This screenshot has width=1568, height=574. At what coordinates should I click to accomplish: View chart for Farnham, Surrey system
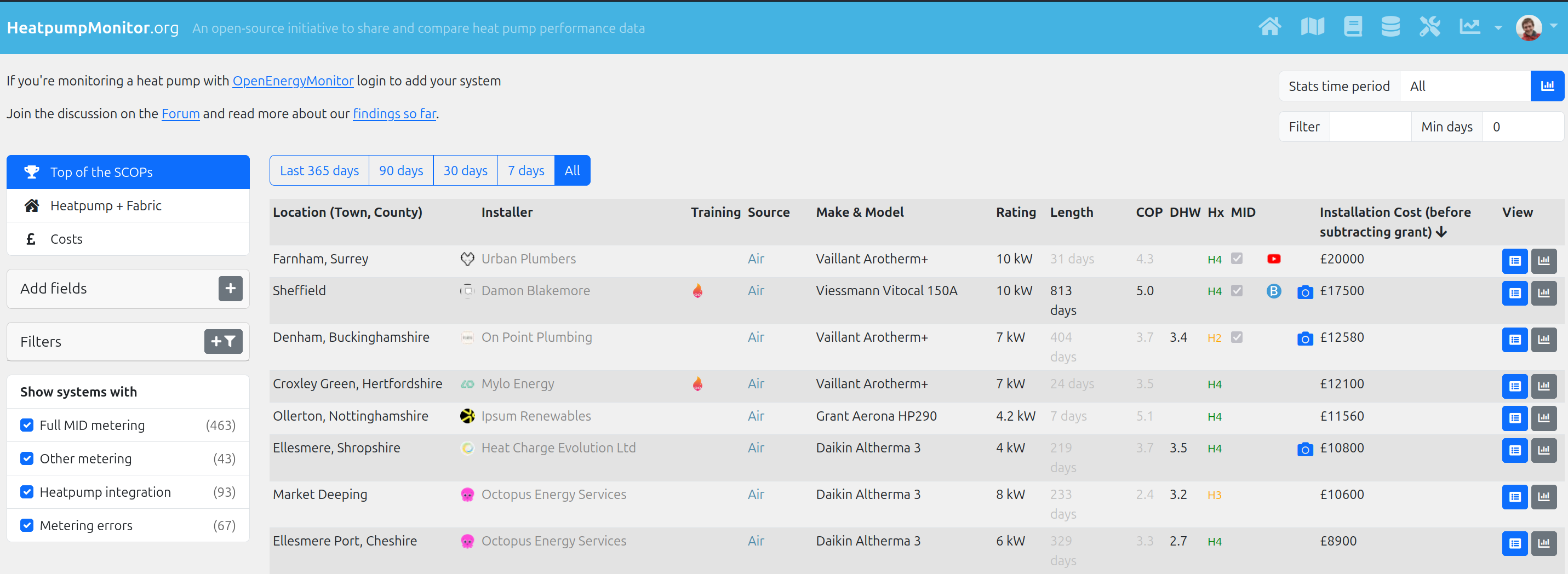coord(1544,261)
